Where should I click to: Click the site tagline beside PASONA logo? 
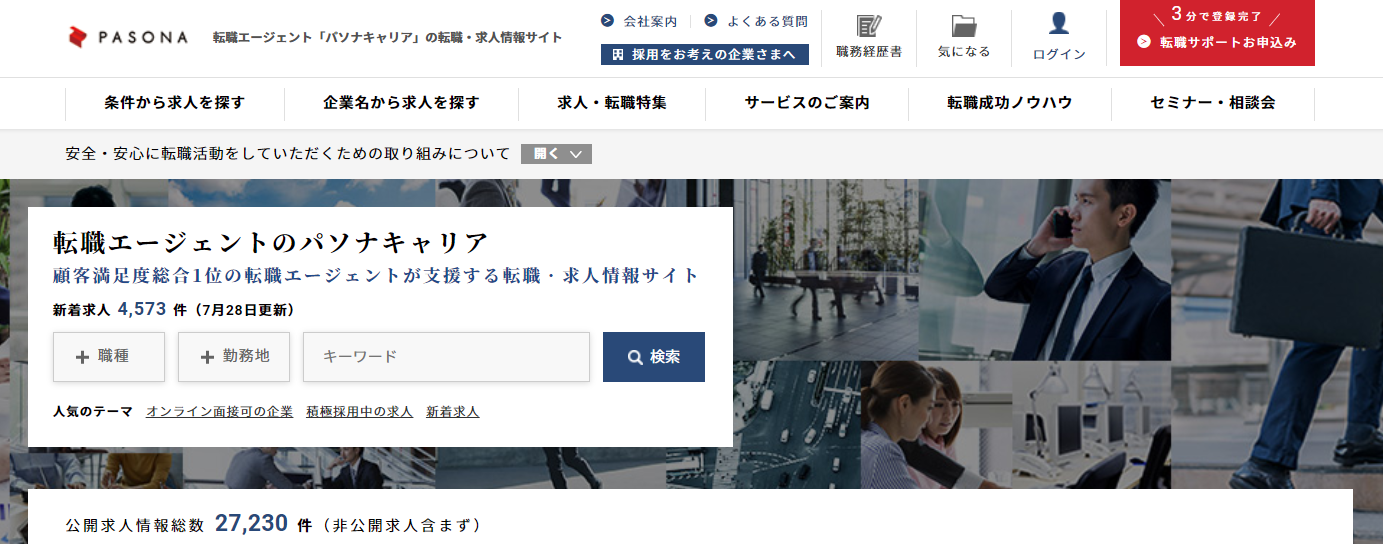pos(388,37)
